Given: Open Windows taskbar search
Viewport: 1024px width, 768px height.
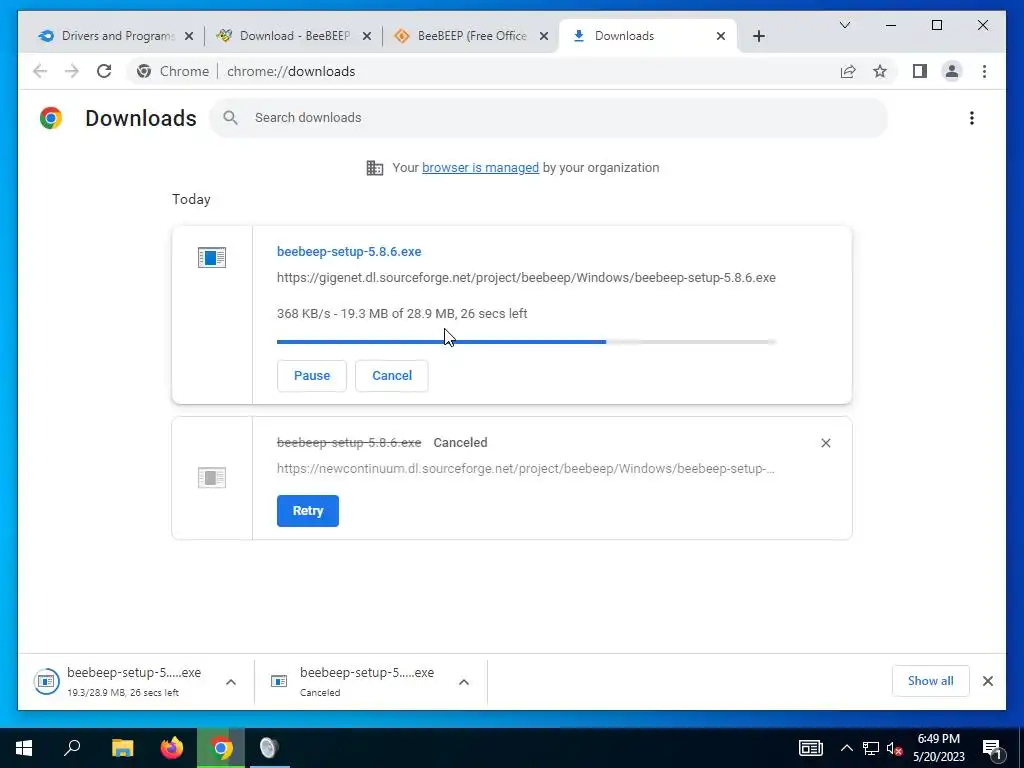Looking at the screenshot, I should 72,748.
